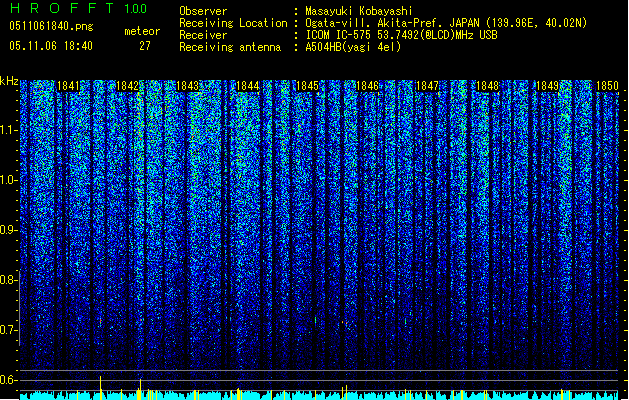Screen dimensions: 629x400
Task: Click the 1849 time marker
Action: pyautogui.click(x=548, y=86)
